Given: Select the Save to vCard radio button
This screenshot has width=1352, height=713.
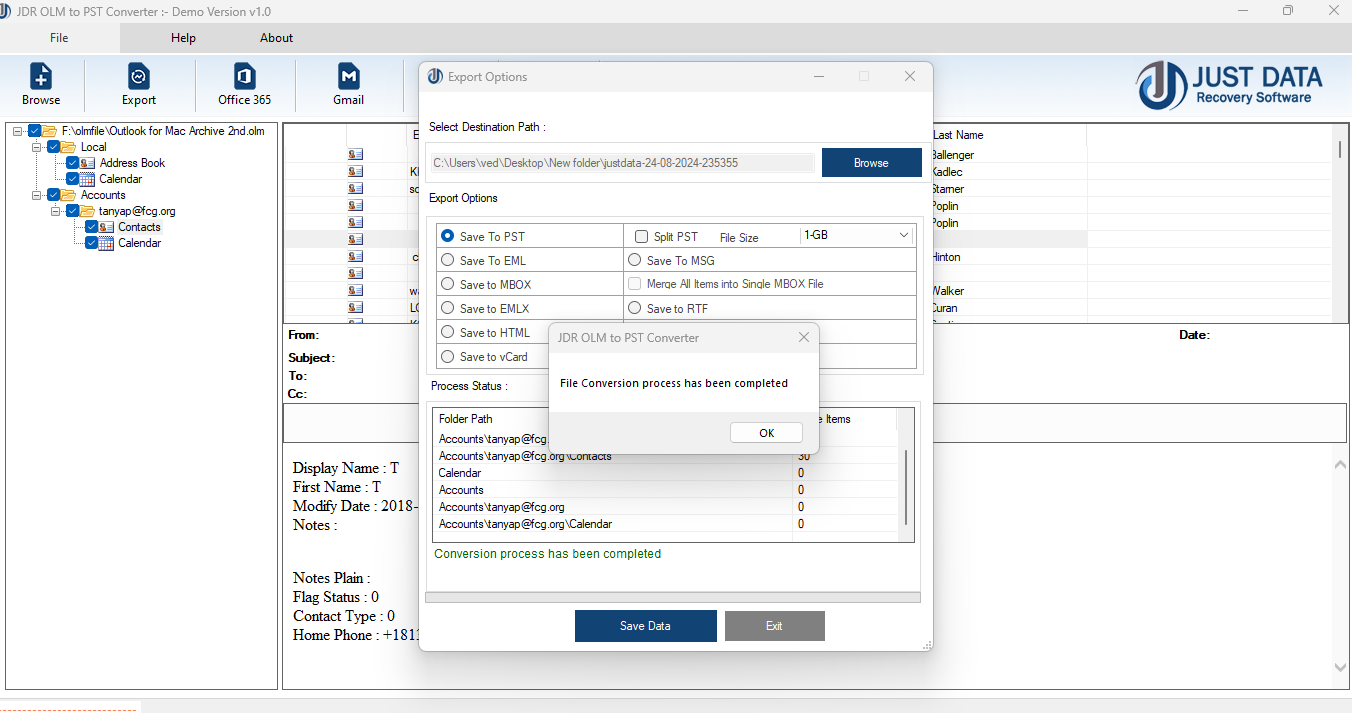Looking at the screenshot, I should tap(448, 356).
